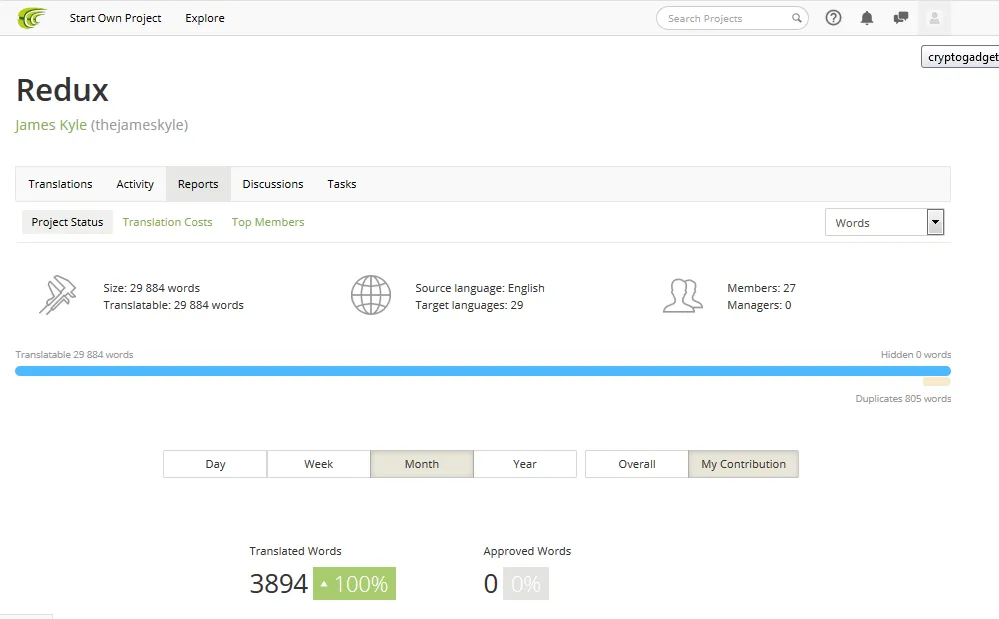Click the grey 0% badge
The image size is (999, 619).
click(526, 583)
